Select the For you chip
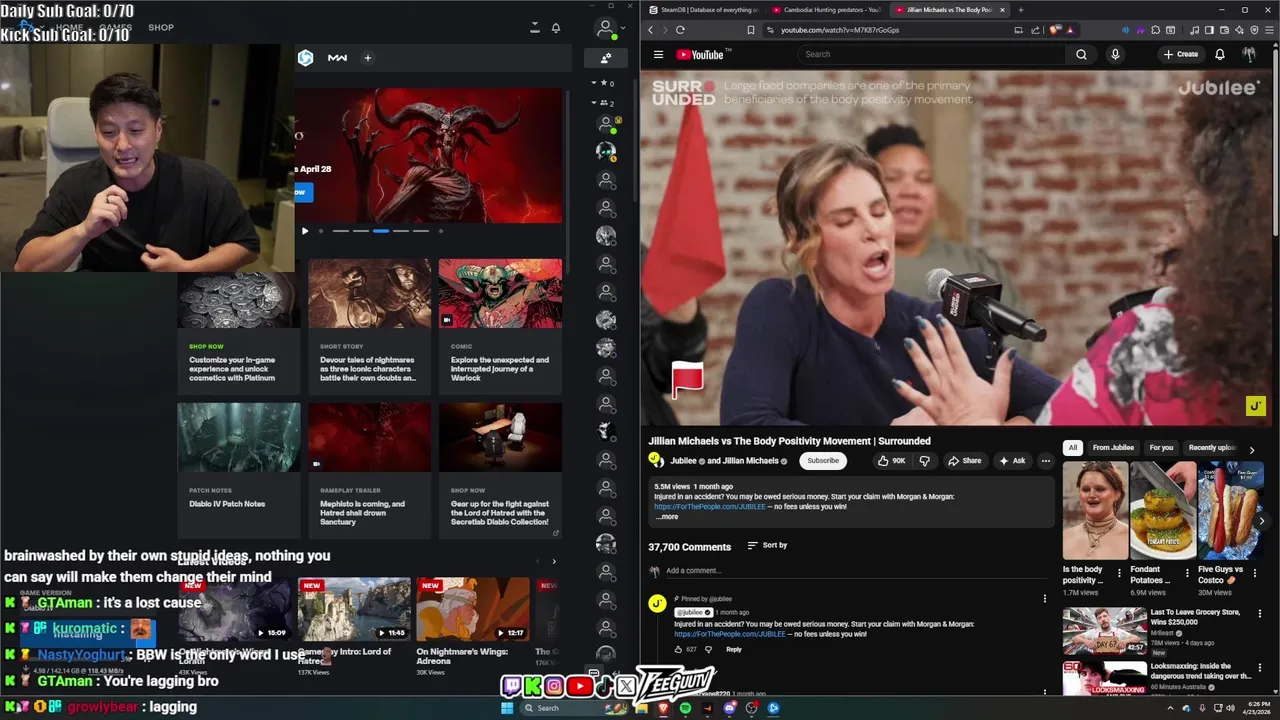The width and height of the screenshot is (1280, 720). [x=1161, y=448]
